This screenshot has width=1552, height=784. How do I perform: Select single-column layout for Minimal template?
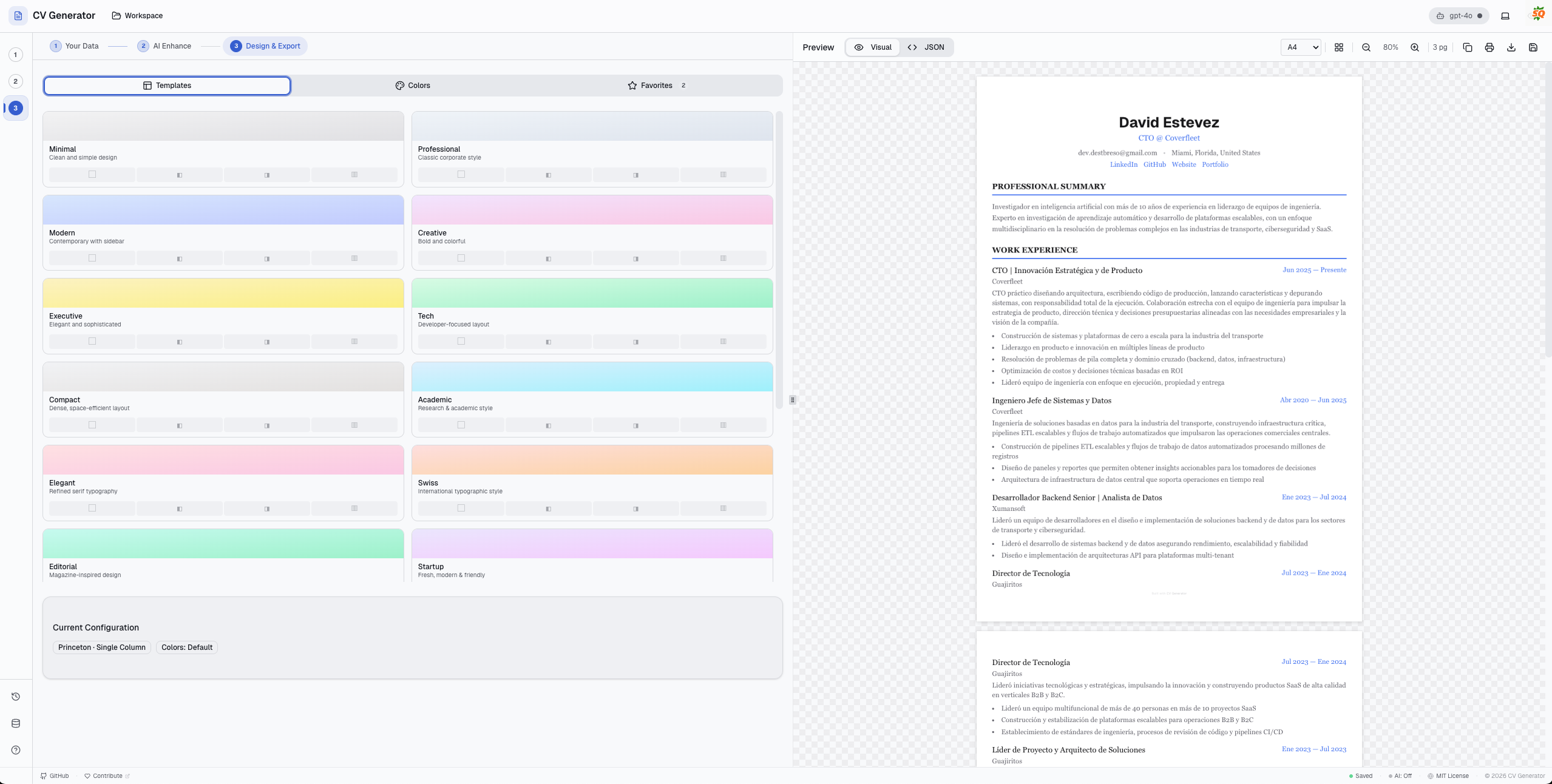click(92, 174)
